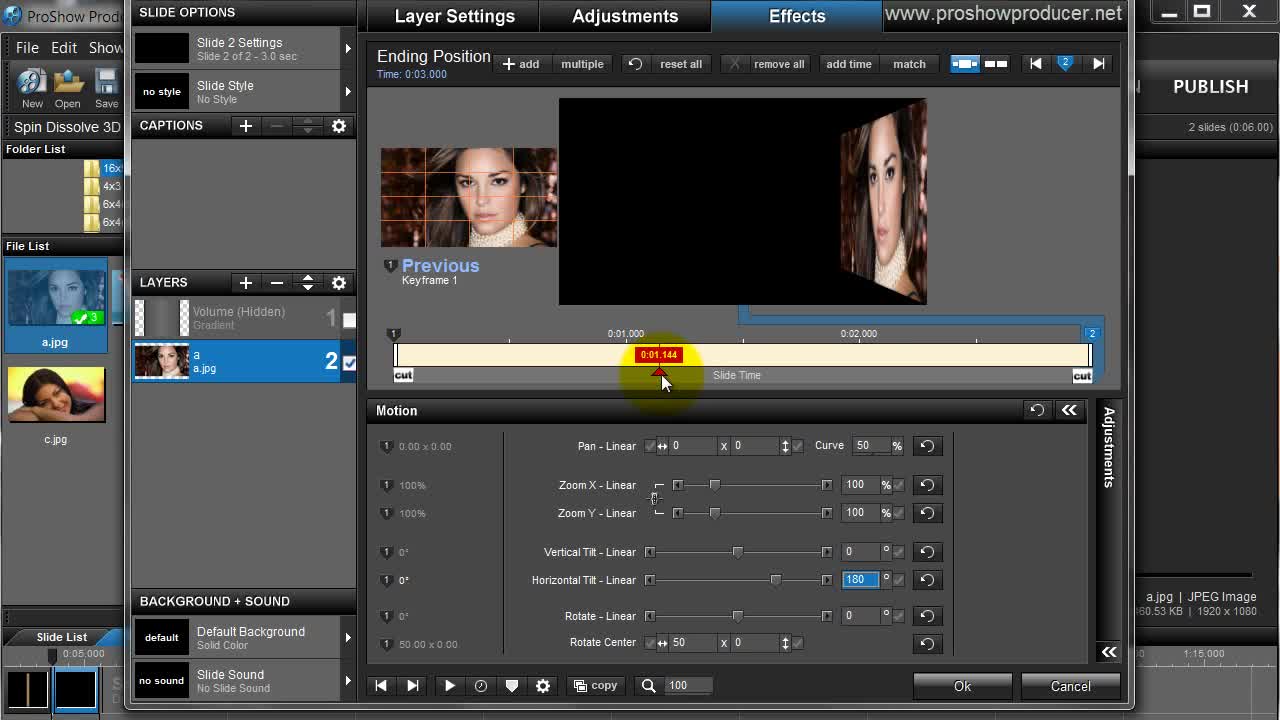Collapse the Motion panel with double-arrow icon
Viewport: 1280px width, 720px height.
[x=1069, y=410]
